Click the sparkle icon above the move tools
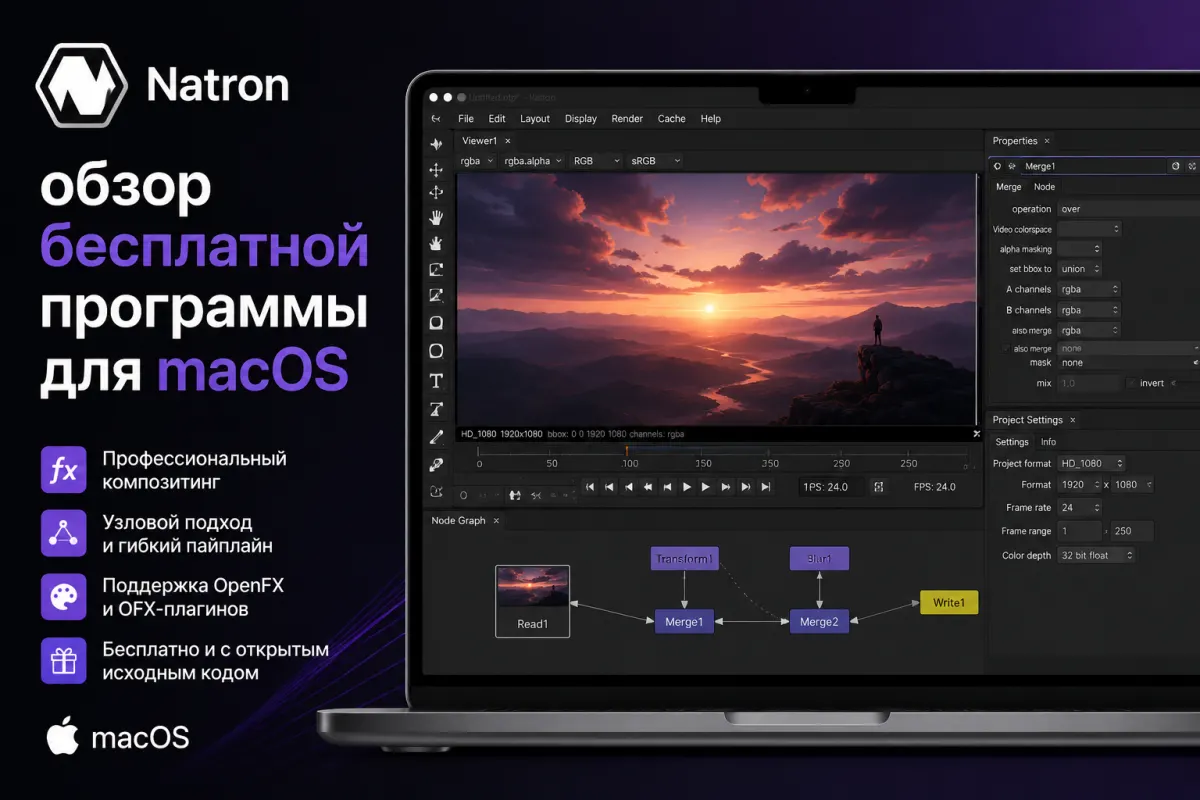1200x800 pixels. (x=436, y=144)
